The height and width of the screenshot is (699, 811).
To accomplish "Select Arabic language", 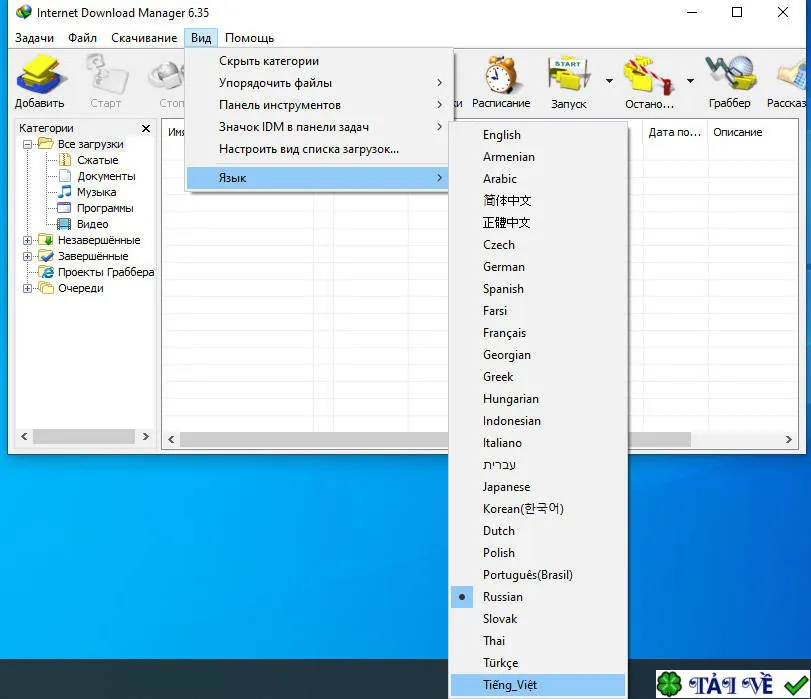I will [x=538, y=179].
